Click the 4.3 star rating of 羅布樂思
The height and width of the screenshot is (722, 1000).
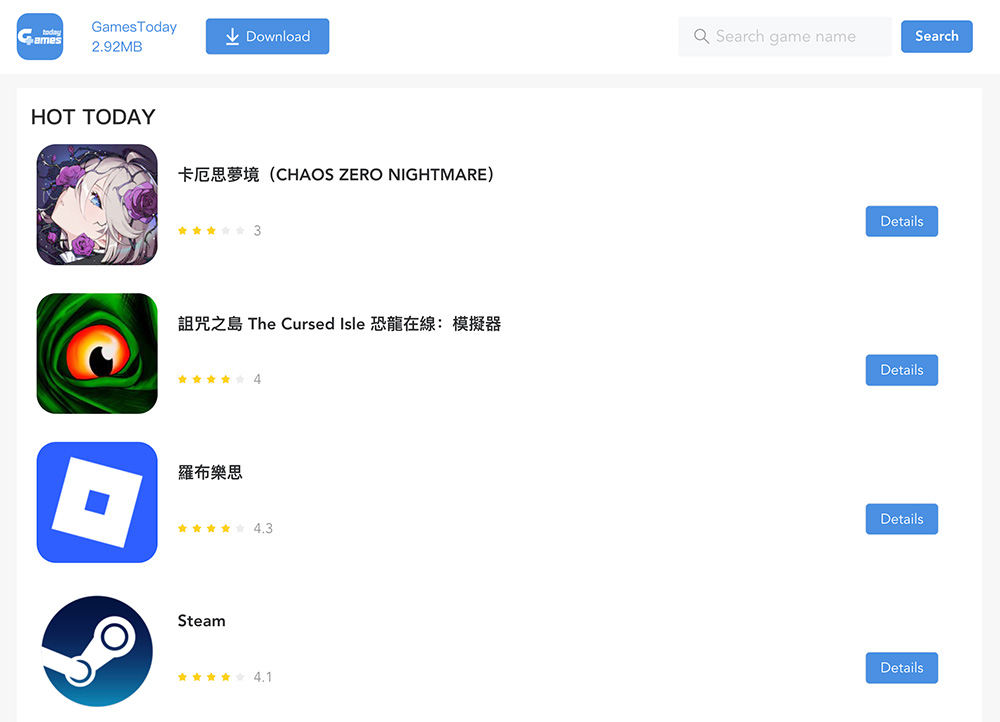pyautogui.click(x=225, y=528)
